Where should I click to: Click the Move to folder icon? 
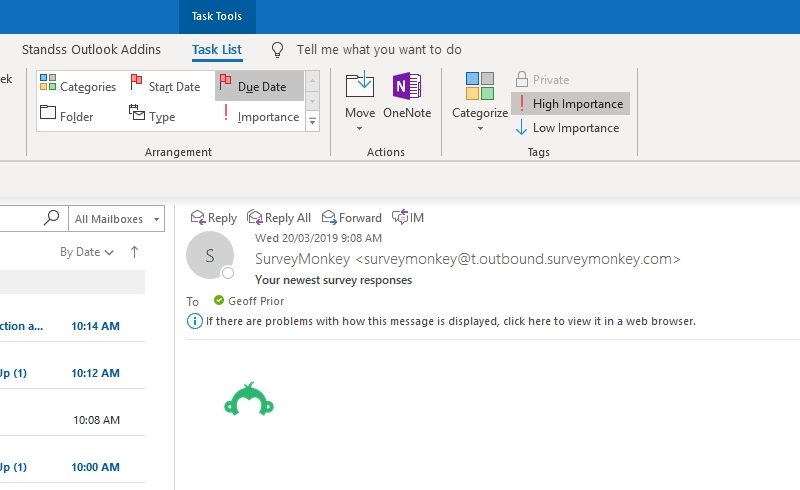pyautogui.click(x=360, y=85)
